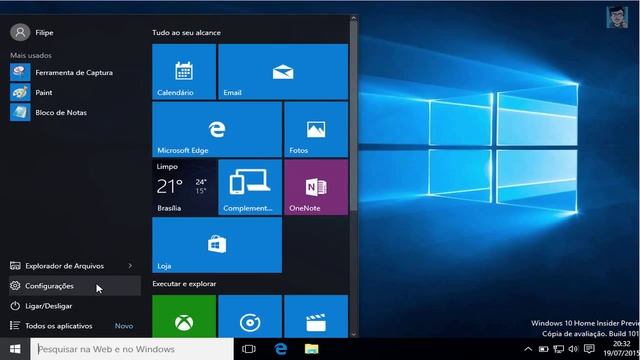The height and width of the screenshot is (360, 640).
Task: Click the battery tray icon
Action: click(543, 349)
